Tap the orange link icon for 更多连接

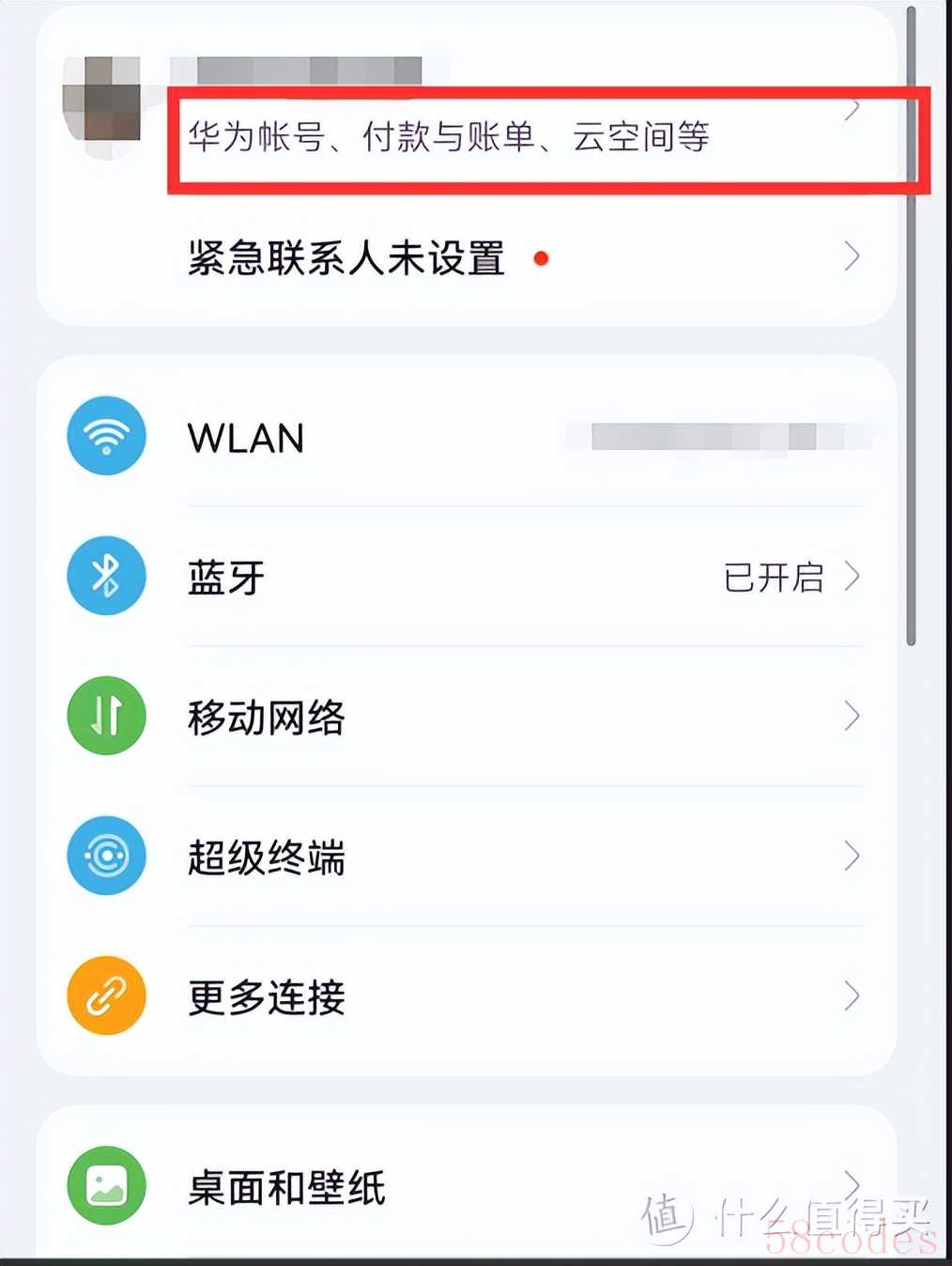point(106,996)
